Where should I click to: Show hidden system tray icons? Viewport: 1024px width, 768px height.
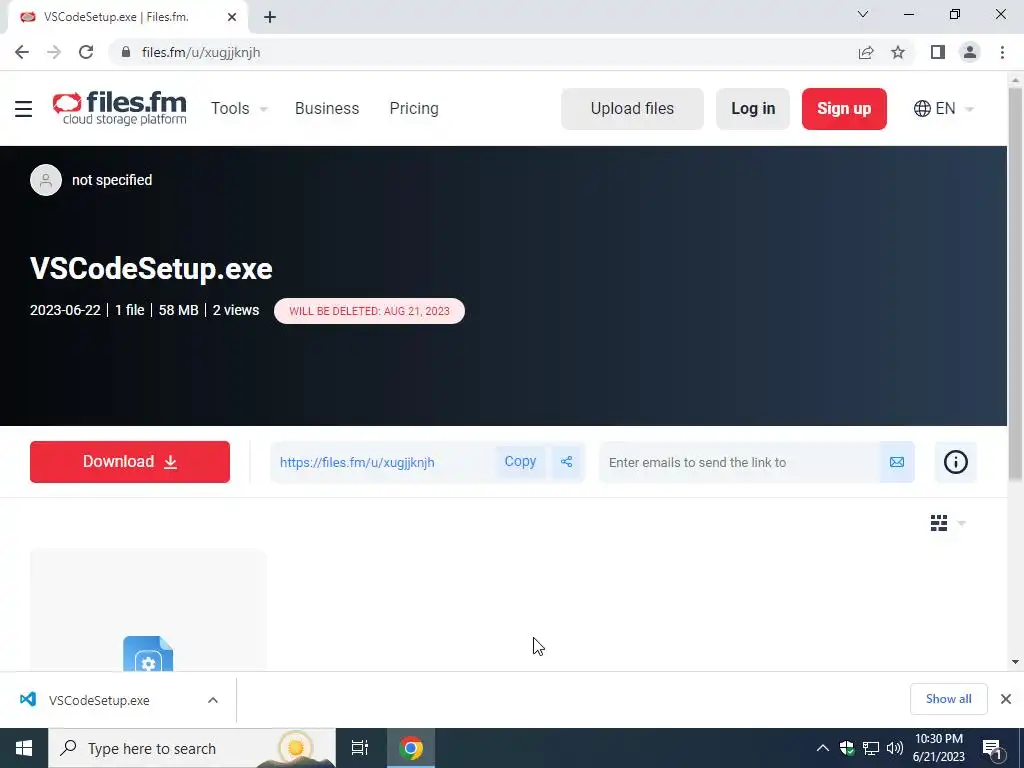coord(823,748)
